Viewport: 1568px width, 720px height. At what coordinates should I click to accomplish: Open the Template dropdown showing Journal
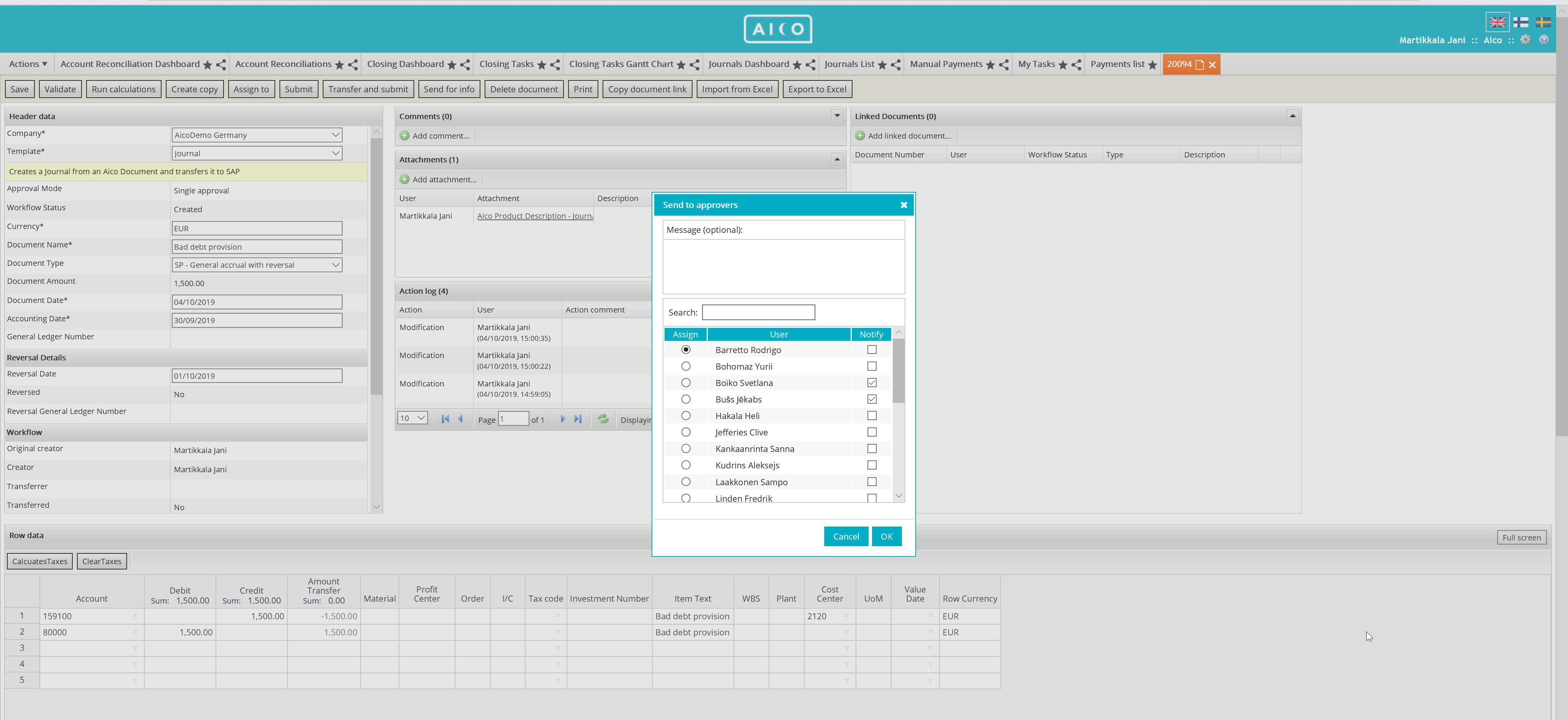click(x=335, y=153)
